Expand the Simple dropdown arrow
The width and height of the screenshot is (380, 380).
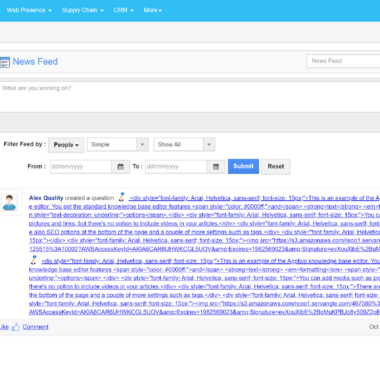(142, 145)
